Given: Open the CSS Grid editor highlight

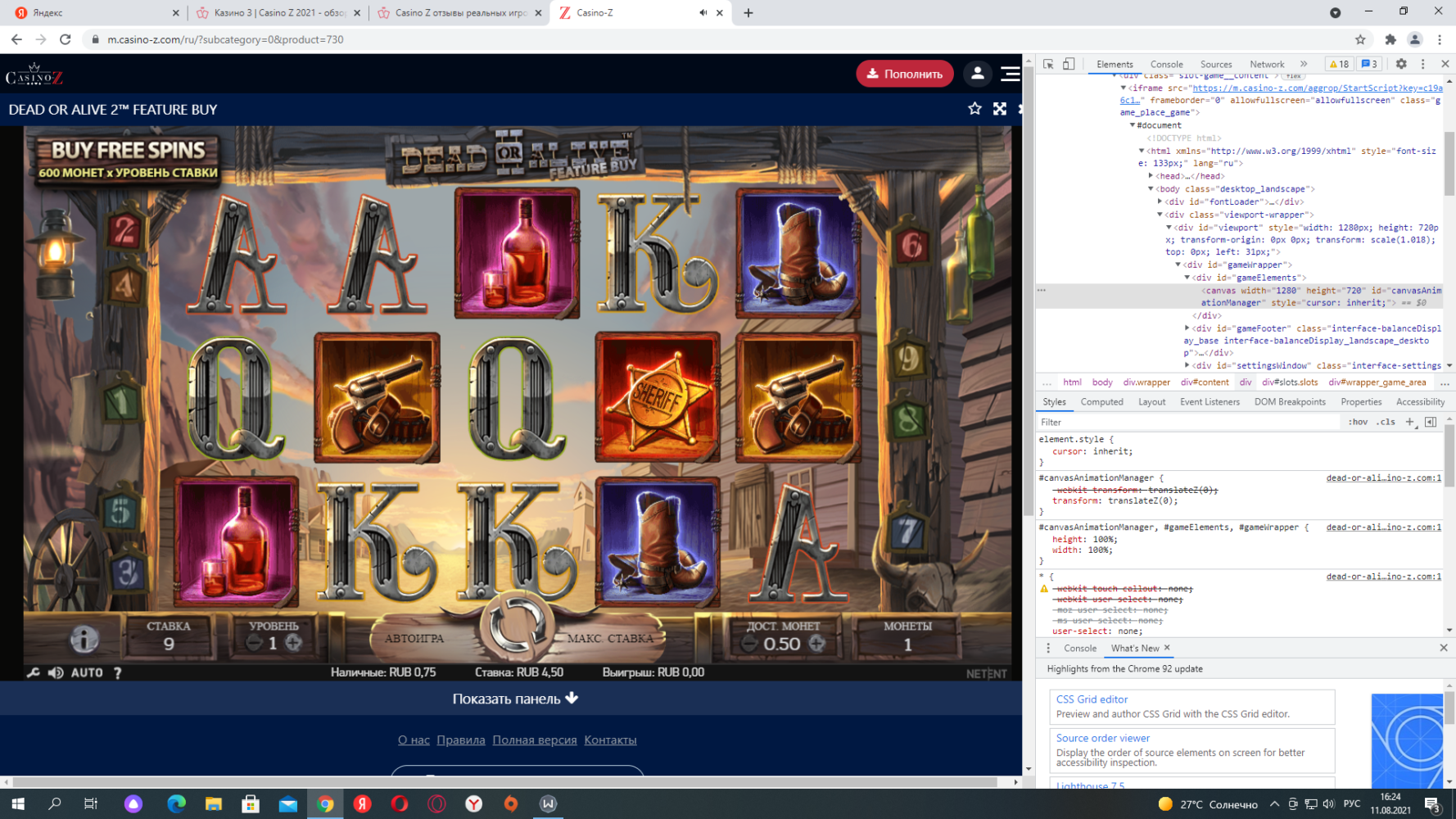Looking at the screenshot, I should point(1092,699).
